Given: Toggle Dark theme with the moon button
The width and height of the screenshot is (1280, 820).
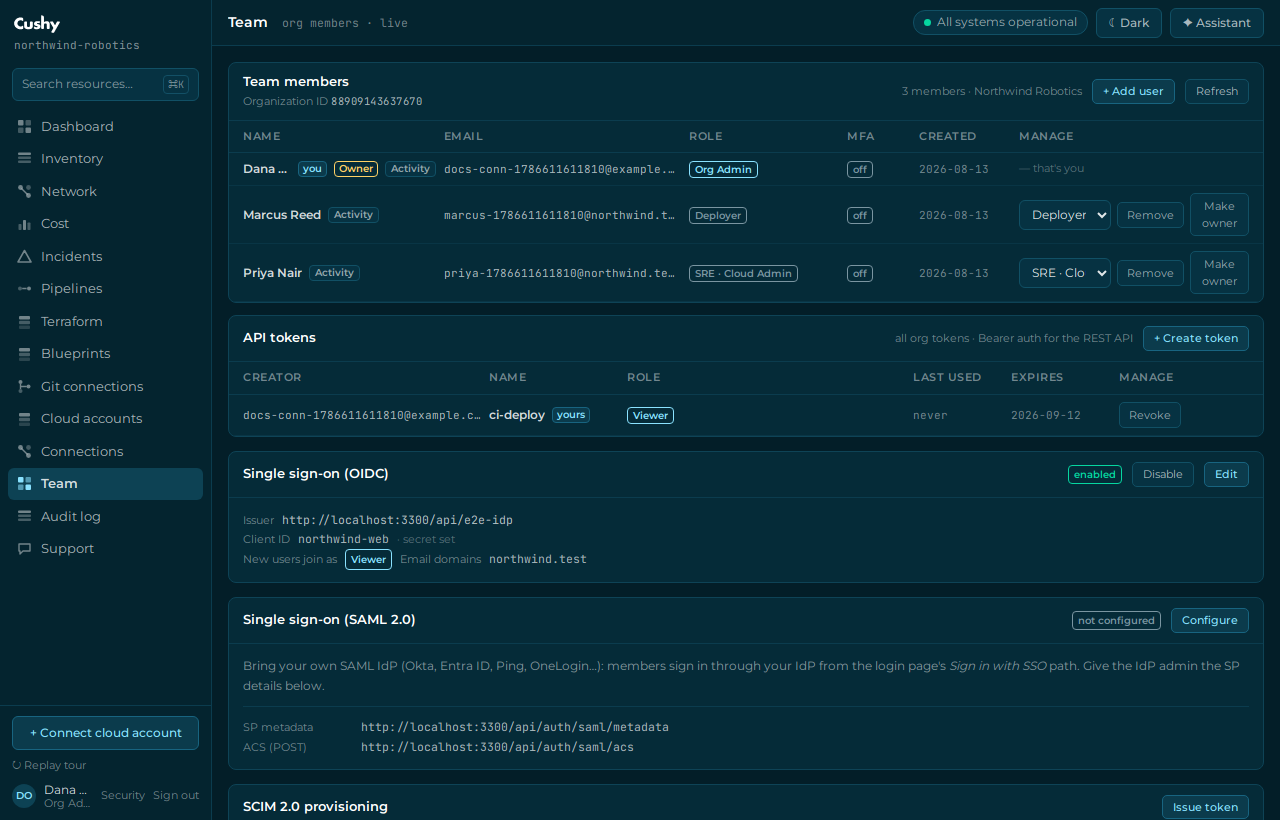Looking at the screenshot, I should coord(1128,23).
